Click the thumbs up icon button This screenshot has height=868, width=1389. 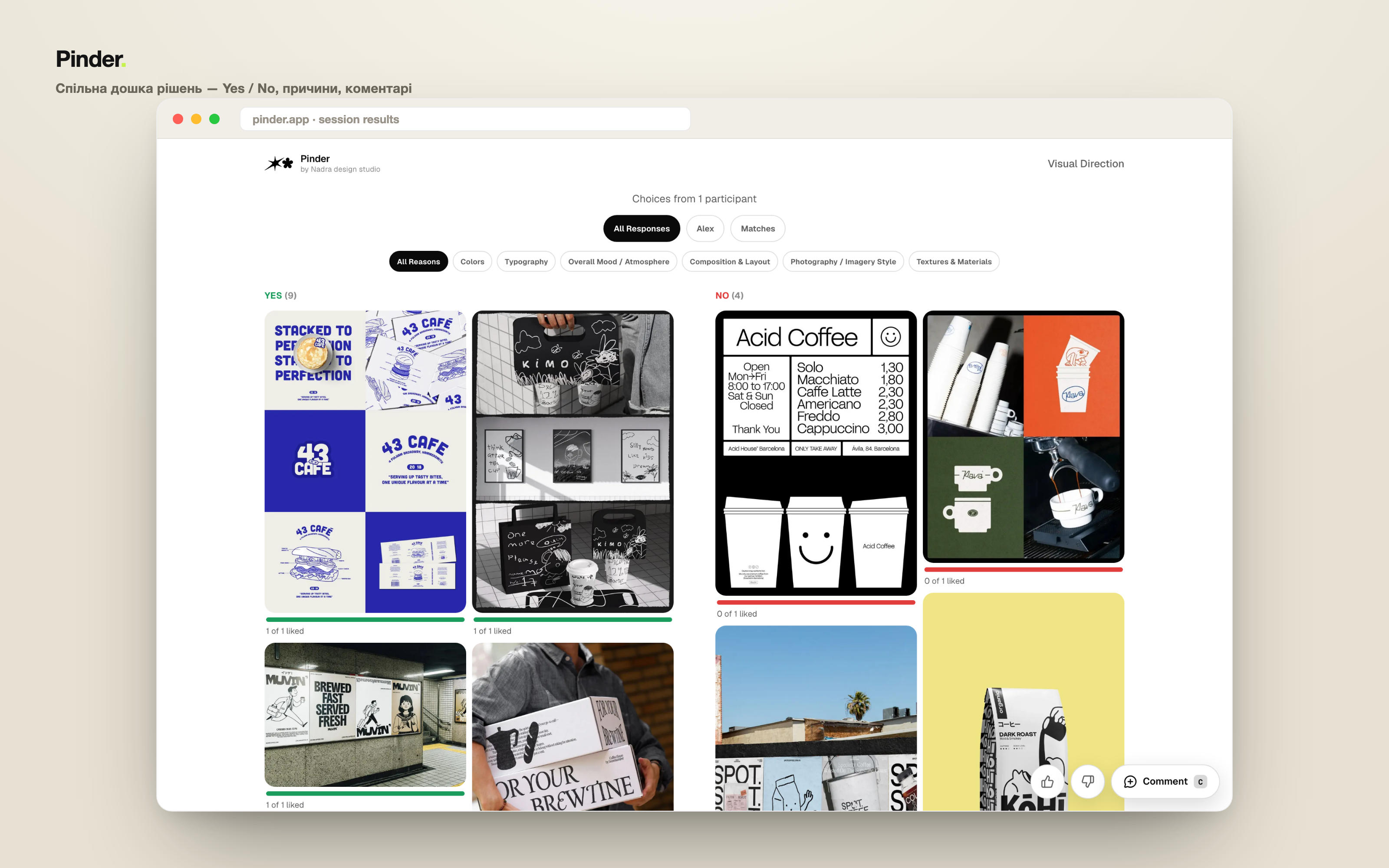1047,781
